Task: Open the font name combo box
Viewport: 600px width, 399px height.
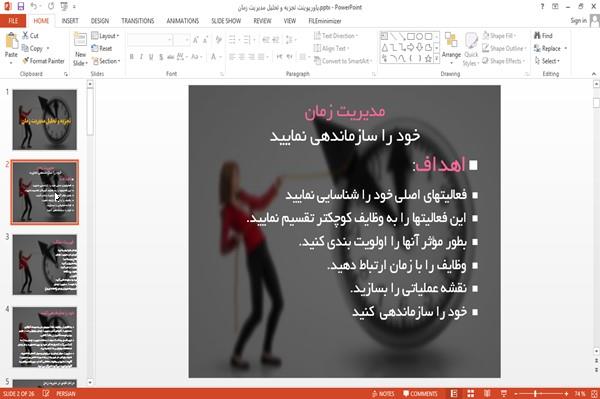Action: 150,39
